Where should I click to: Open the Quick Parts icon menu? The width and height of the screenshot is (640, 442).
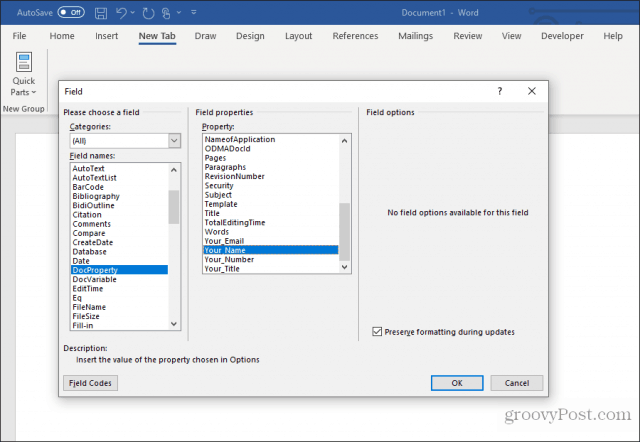[x=24, y=74]
